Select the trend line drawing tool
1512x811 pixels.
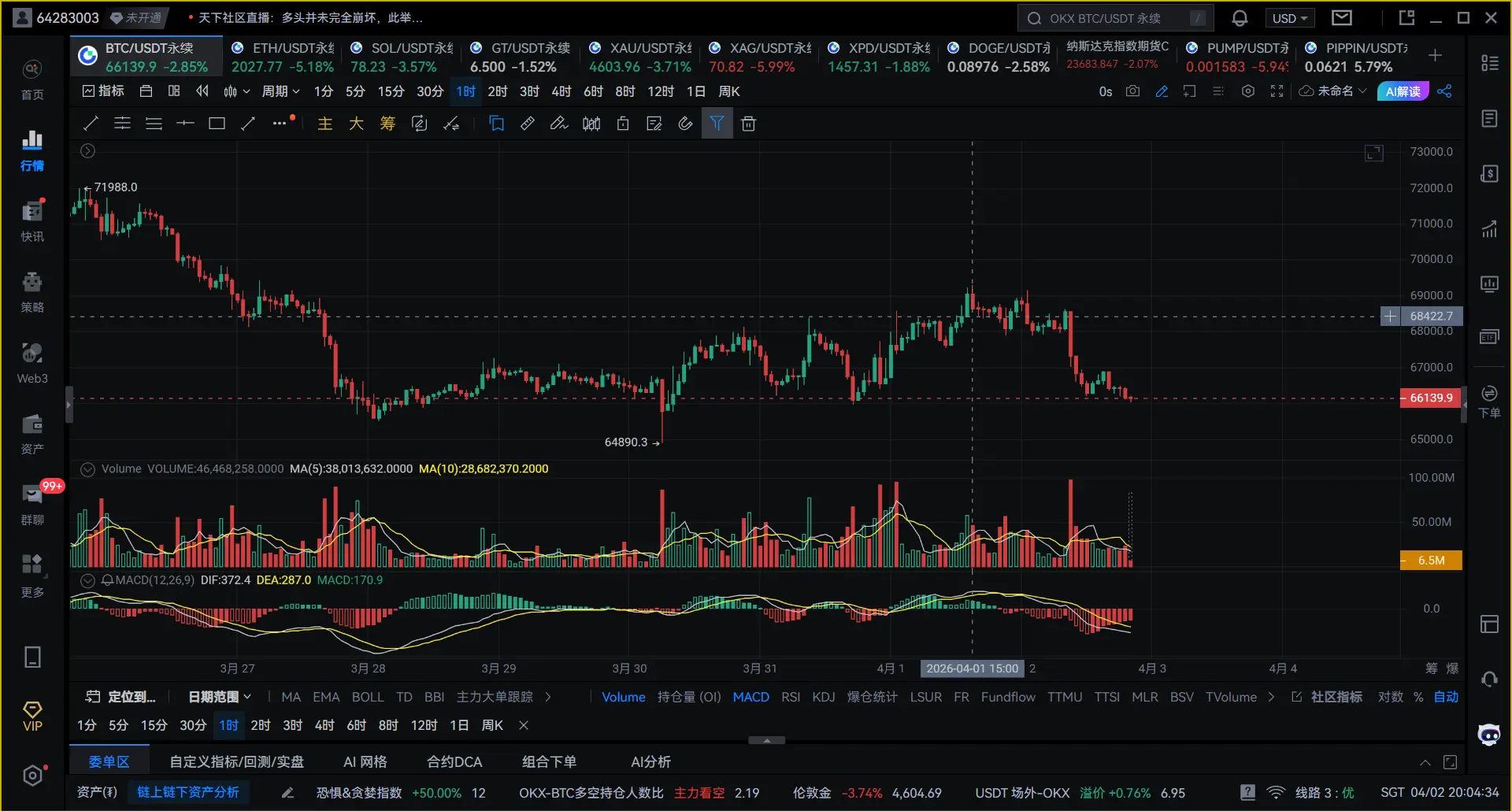(x=91, y=124)
